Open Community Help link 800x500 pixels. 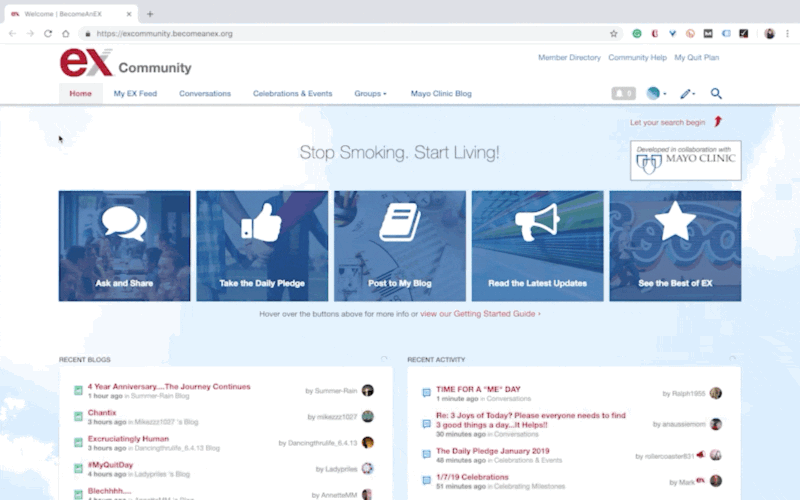(637, 58)
